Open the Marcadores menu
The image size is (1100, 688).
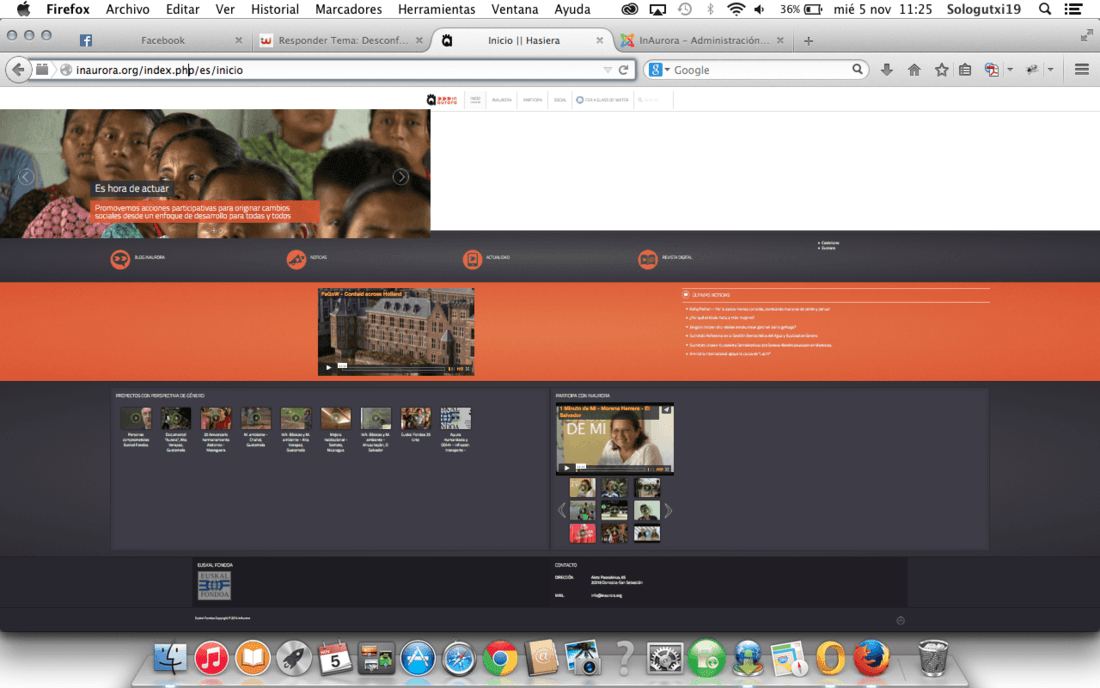349,9
